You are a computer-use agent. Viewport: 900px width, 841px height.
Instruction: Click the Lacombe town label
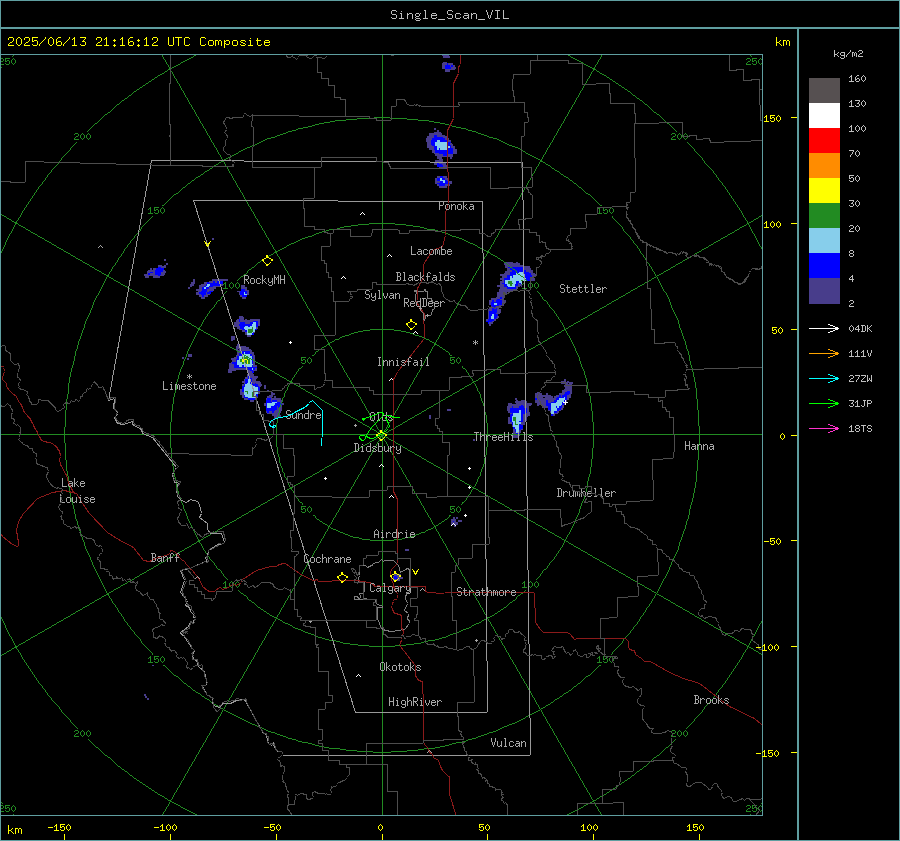click(431, 251)
